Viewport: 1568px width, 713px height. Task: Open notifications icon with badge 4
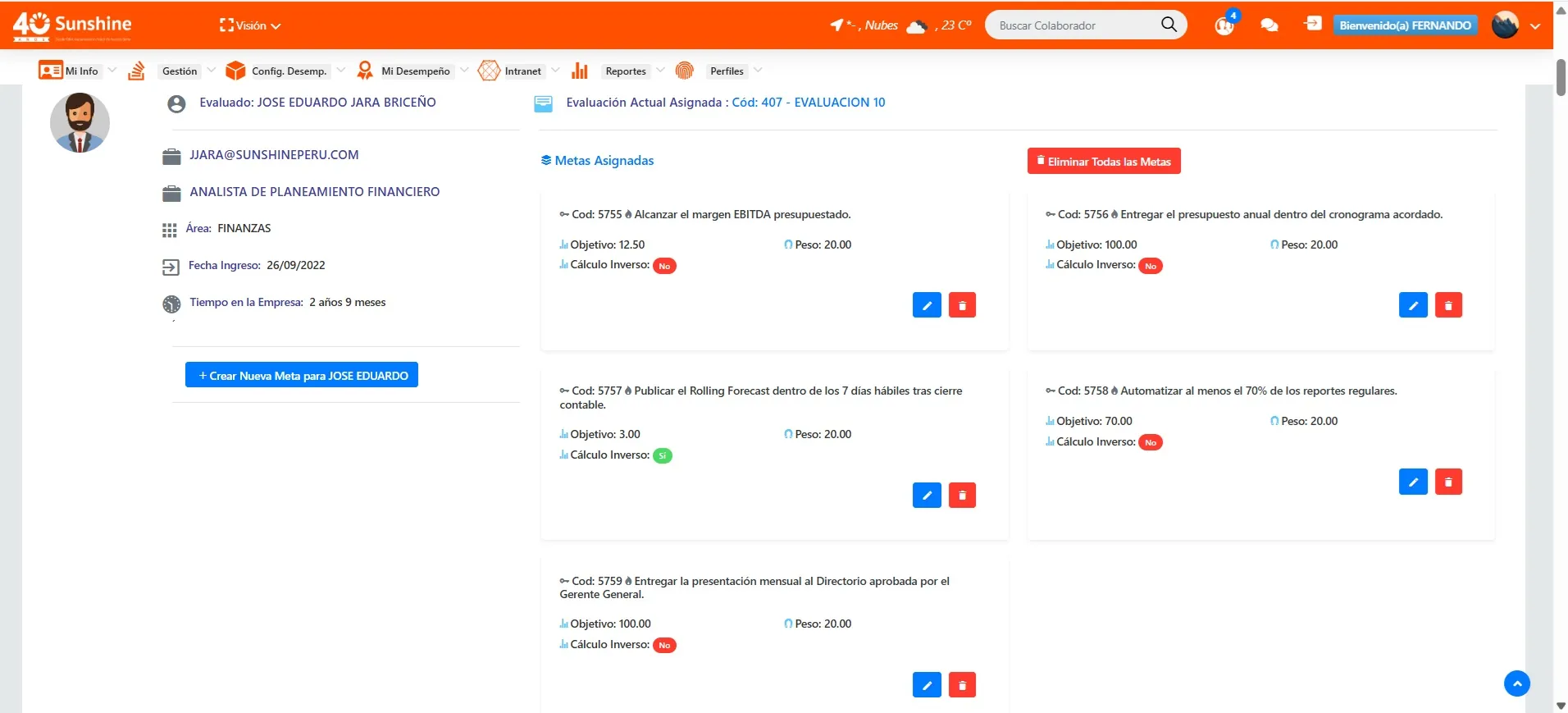[1224, 25]
